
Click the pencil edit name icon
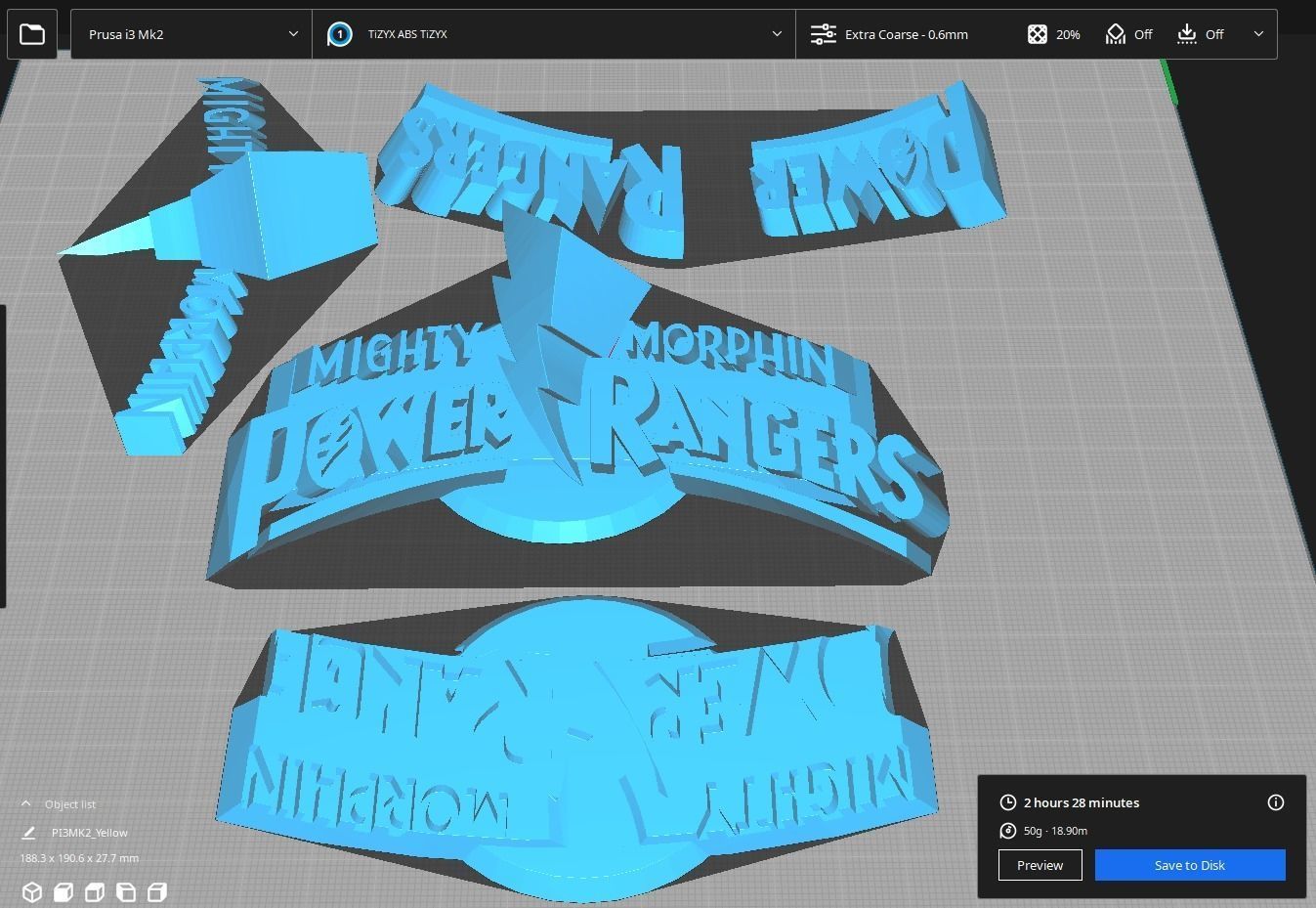[28, 833]
